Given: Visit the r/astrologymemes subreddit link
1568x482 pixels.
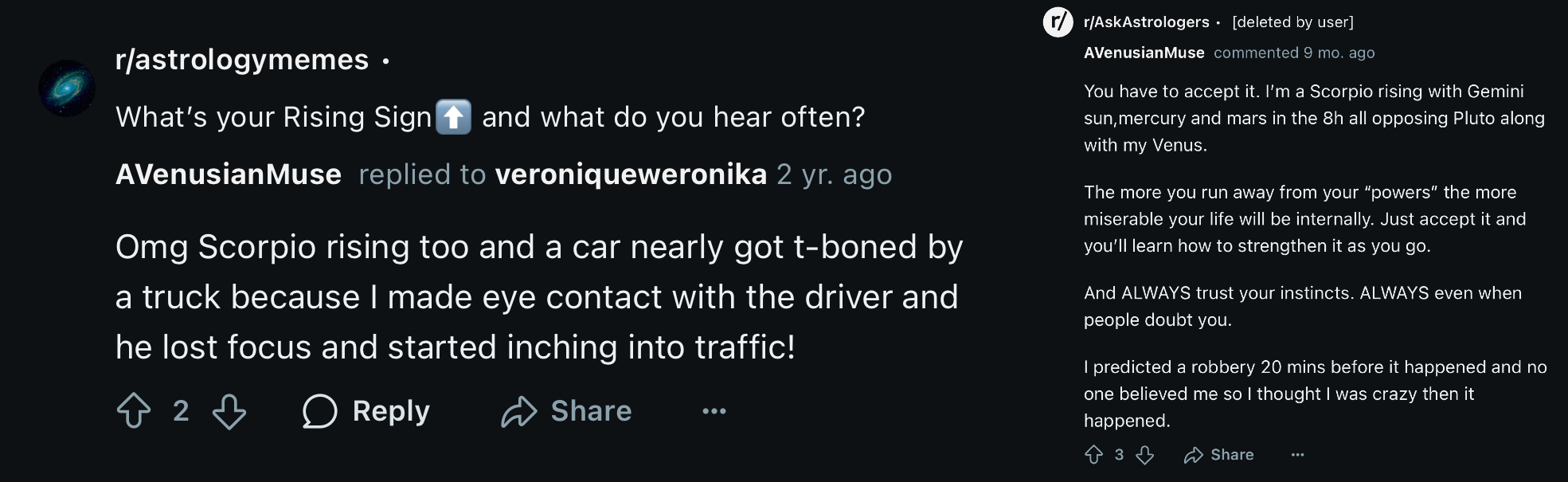Looking at the screenshot, I should [x=242, y=60].
